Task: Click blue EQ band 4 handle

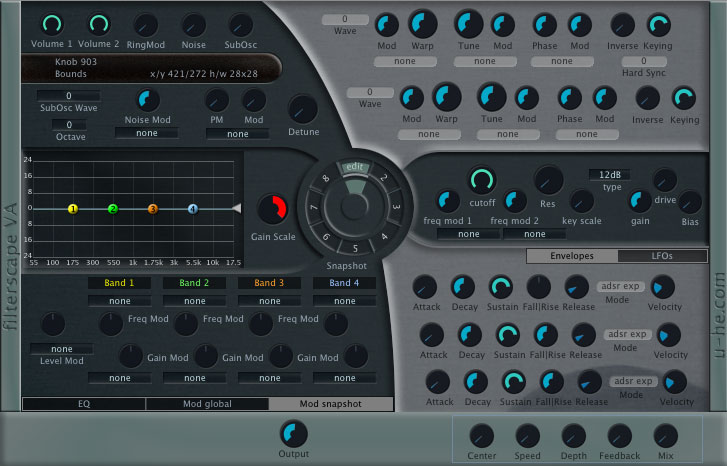Action: [193, 209]
